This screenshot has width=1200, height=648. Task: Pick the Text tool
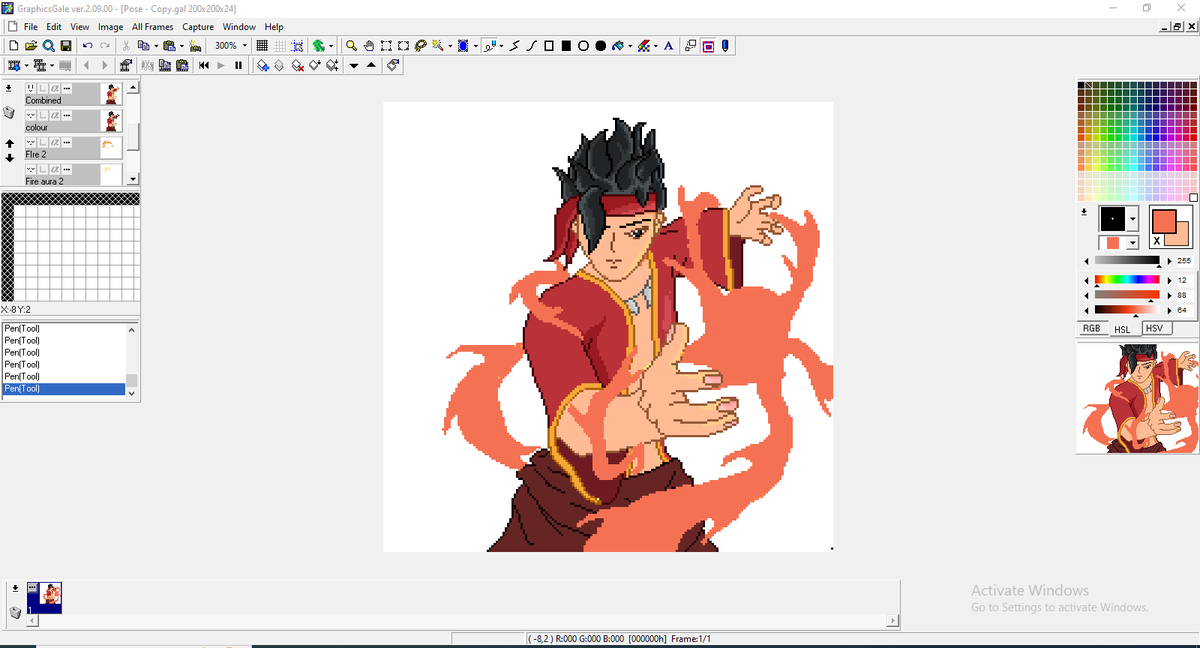click(668, 46)
